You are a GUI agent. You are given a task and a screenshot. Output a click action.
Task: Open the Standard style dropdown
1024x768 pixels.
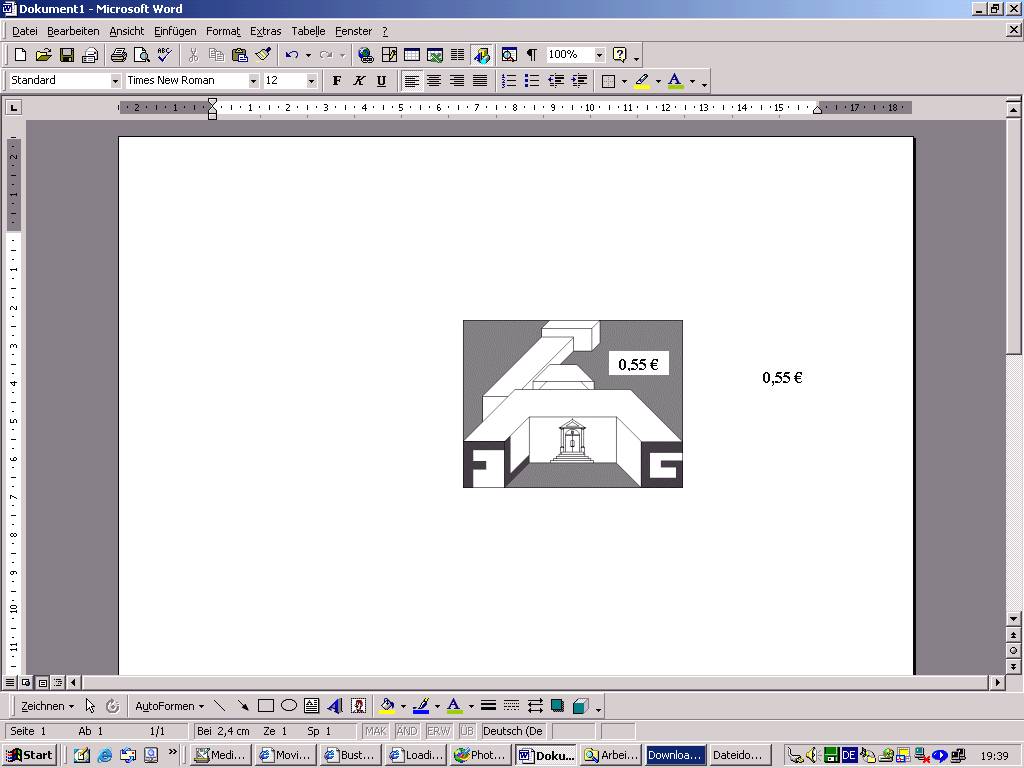(x=115, y=81)
